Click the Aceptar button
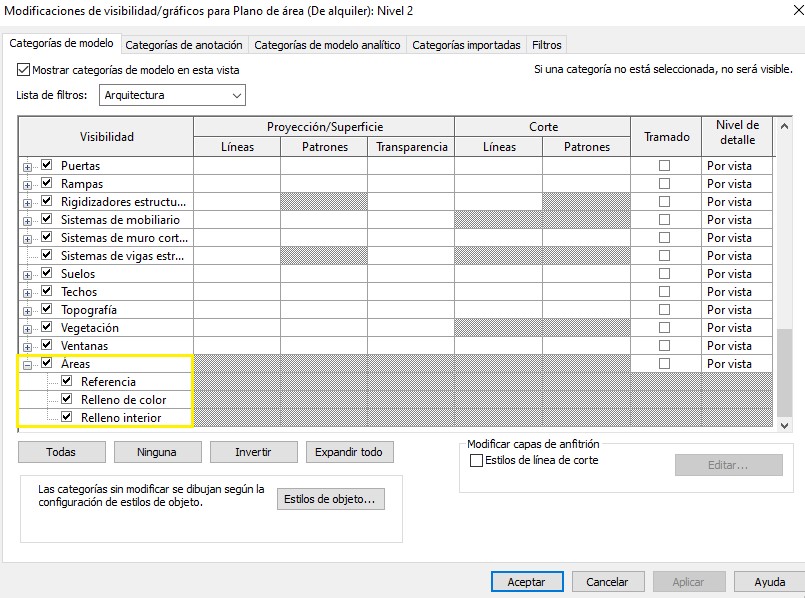 pyautogui.click(x=526, y=582)
